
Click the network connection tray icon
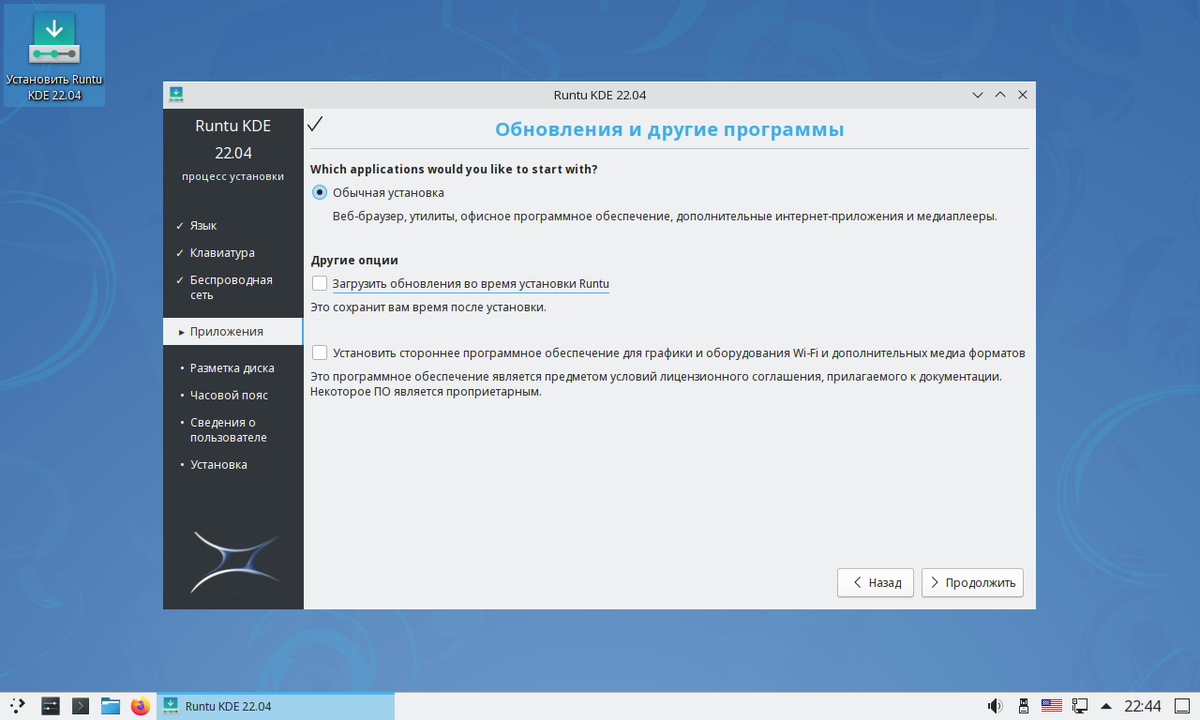[1080, 706]
